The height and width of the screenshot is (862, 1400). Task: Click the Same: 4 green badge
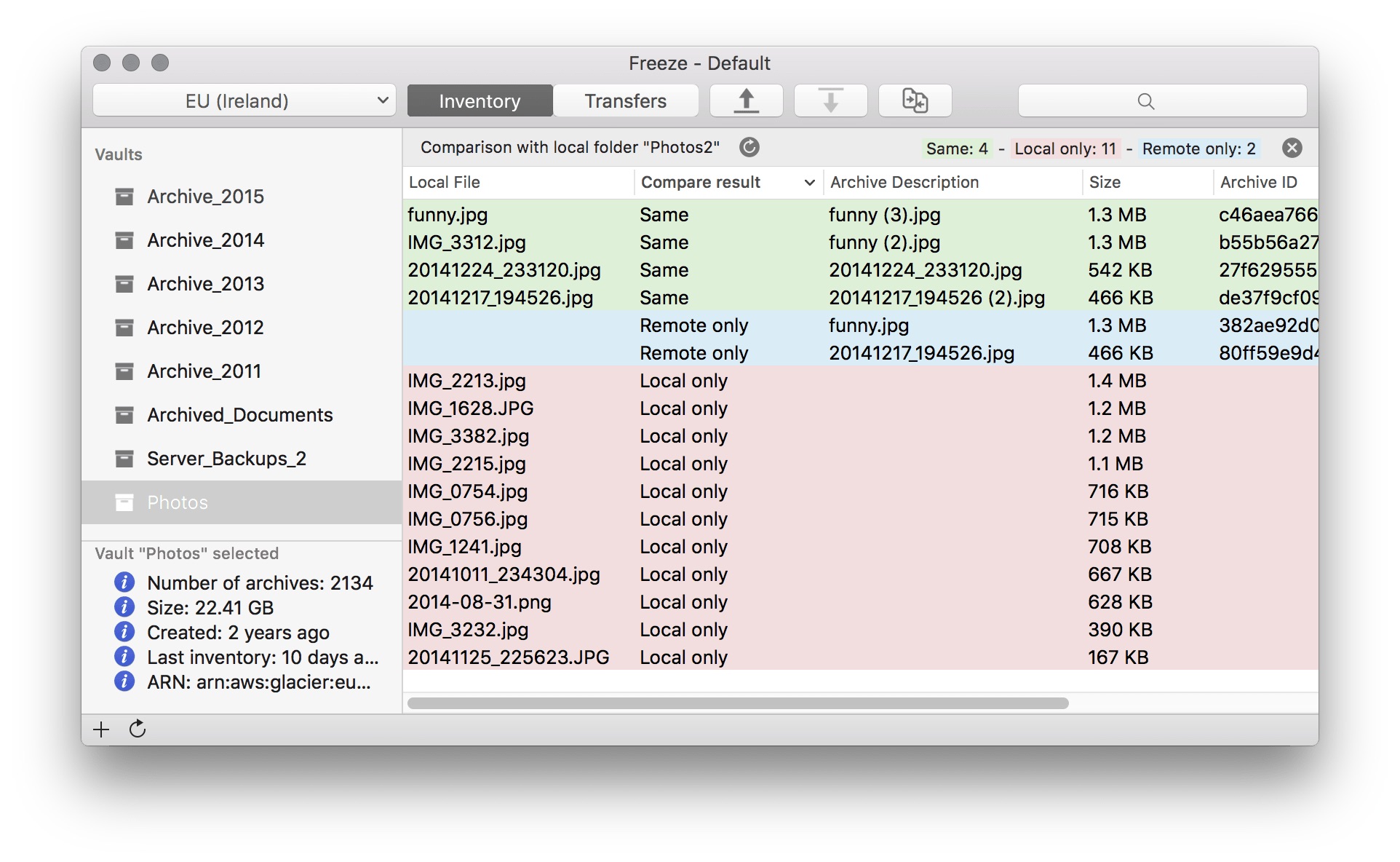pos(956,149)
